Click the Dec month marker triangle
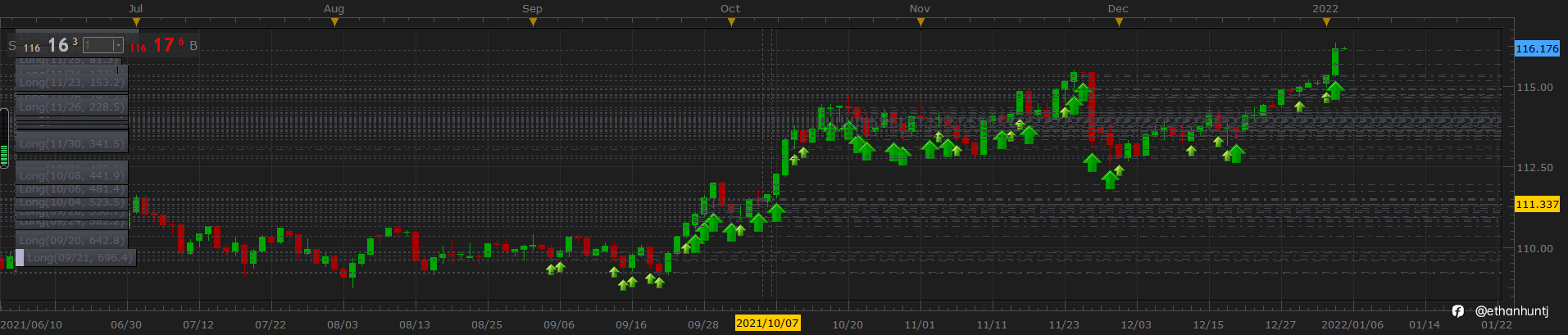Screen dimensions: 1568x335 1119,22
